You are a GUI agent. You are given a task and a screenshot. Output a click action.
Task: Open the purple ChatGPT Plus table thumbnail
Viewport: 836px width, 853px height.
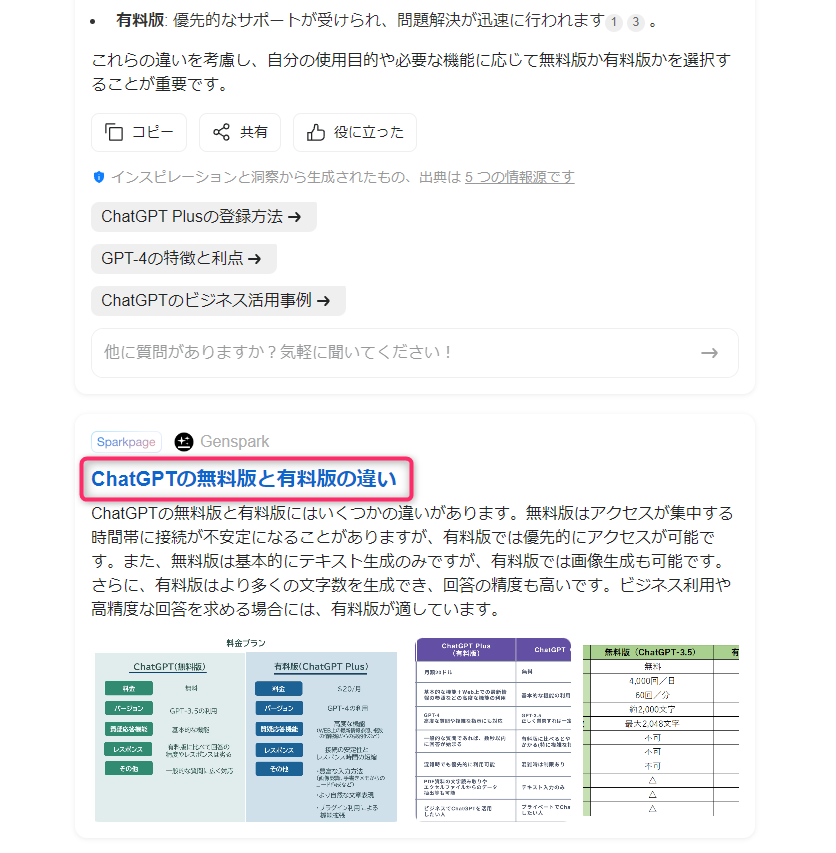point(493,730)
